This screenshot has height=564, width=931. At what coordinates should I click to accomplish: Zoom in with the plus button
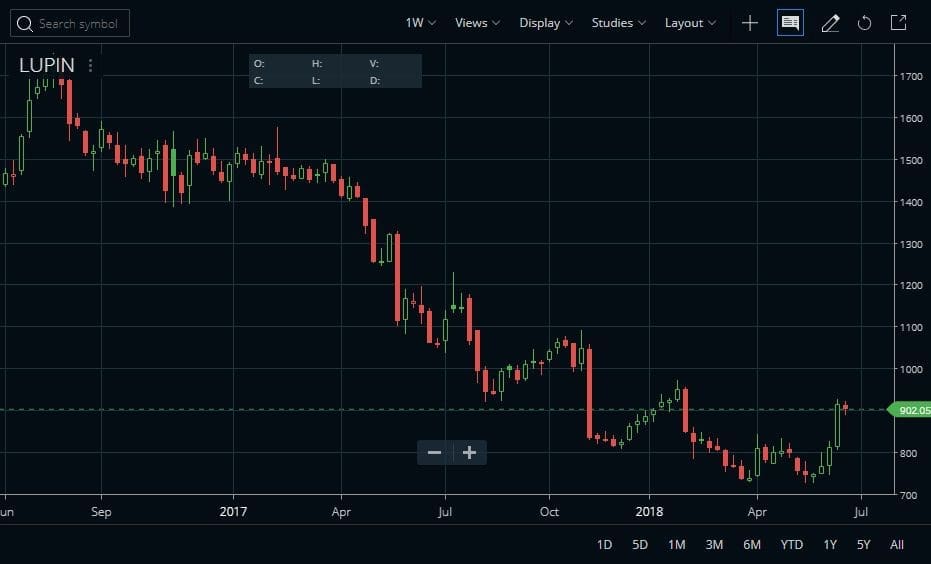coord(470,453)
